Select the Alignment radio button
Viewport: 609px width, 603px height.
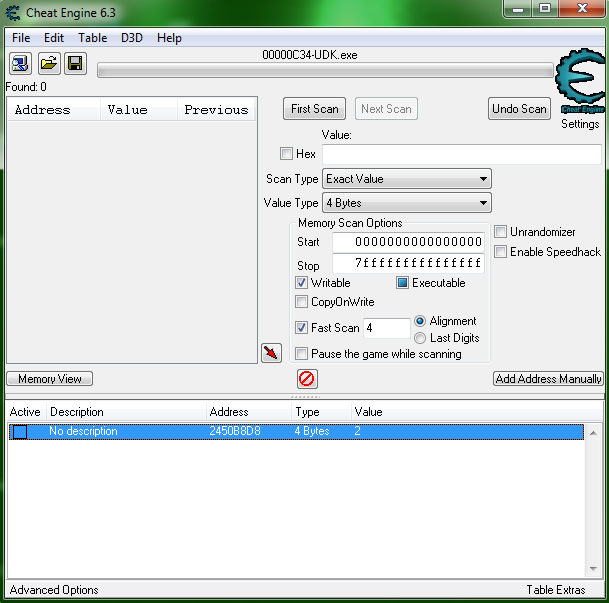pyautogui.click(x=419, y=321)
